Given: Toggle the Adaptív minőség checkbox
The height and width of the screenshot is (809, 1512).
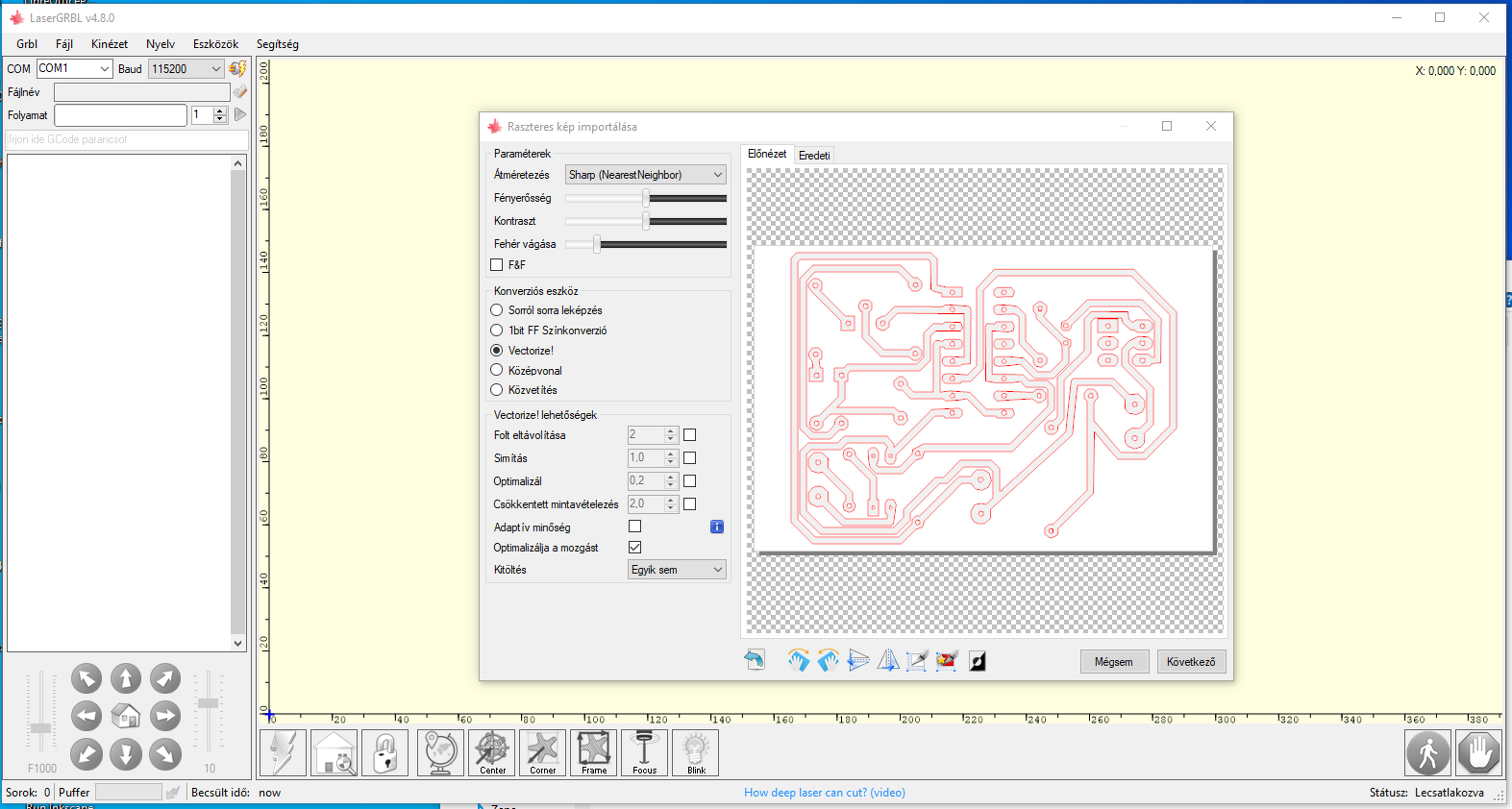Looking at the screenshot, I should coord(634,527).
